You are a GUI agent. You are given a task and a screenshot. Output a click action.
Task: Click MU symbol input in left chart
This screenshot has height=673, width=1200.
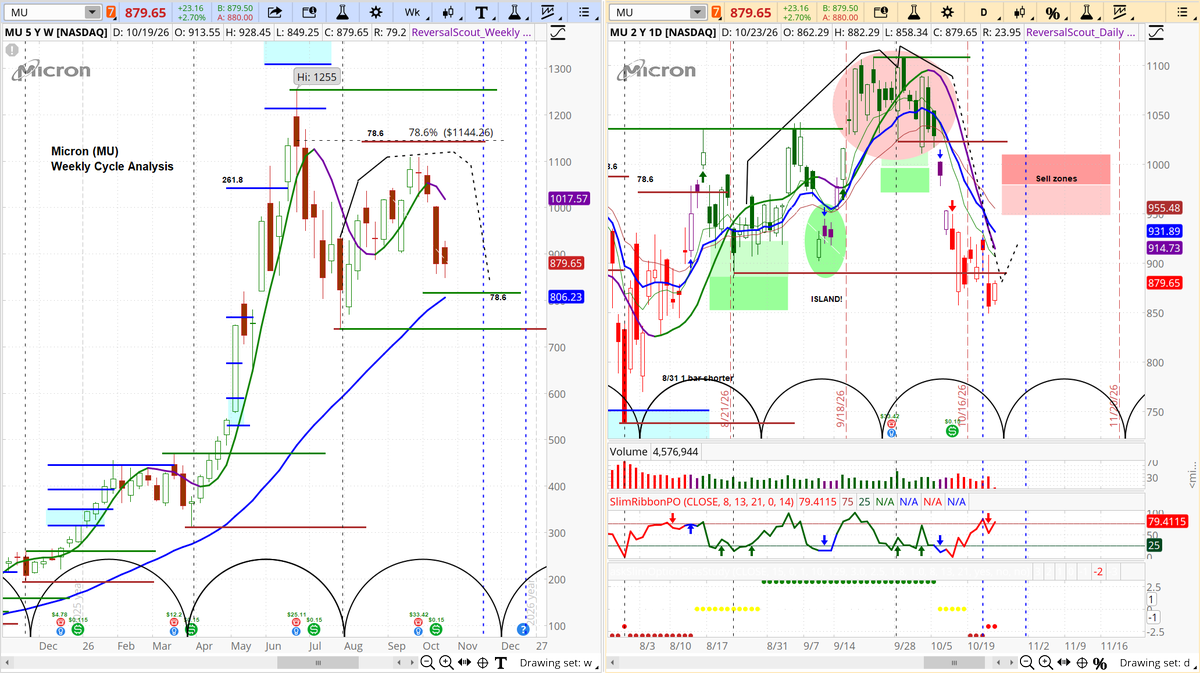click(x=45, y=13)
